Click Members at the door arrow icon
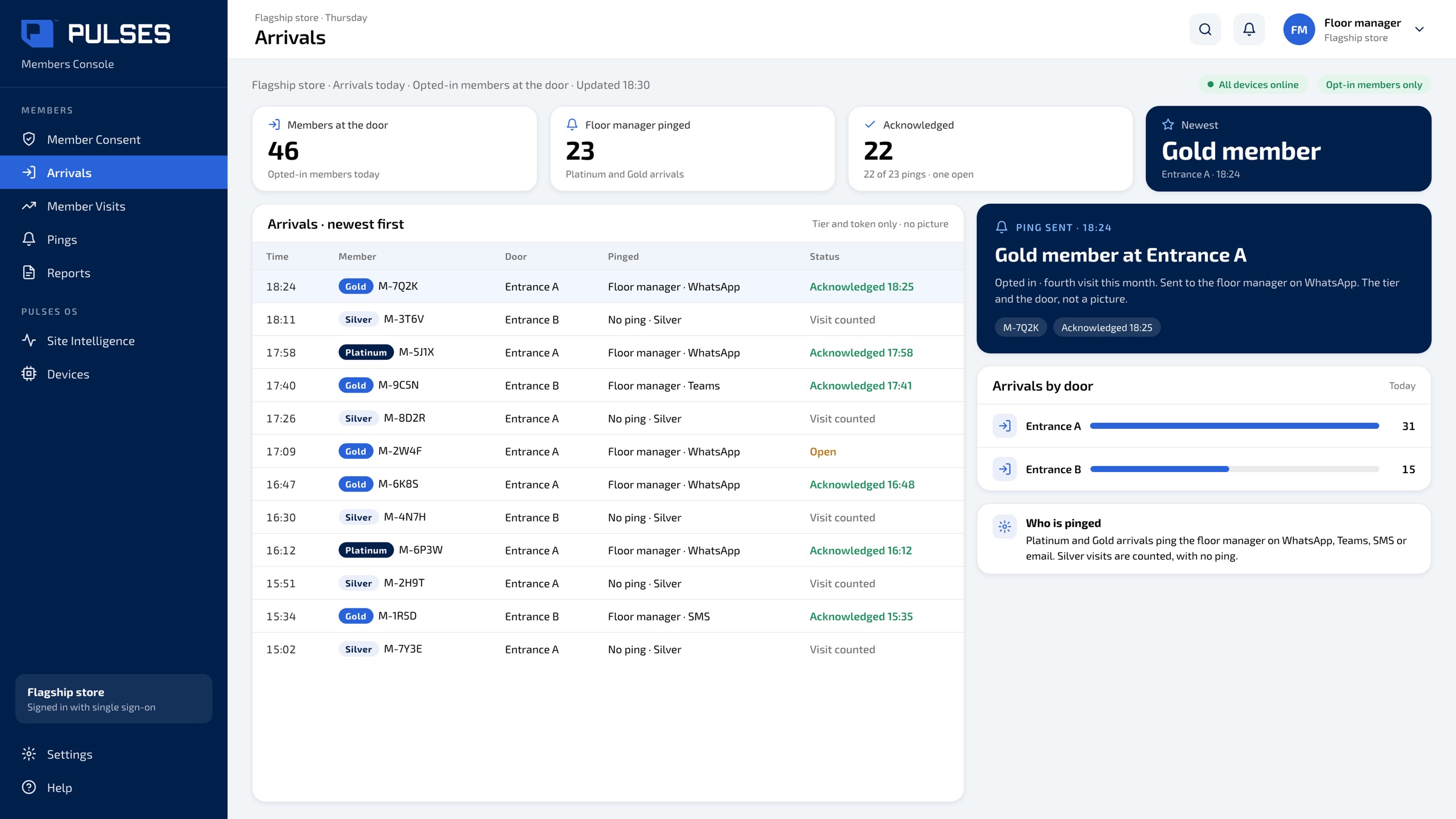1456x819 pixels. click(x=274, y=124)
